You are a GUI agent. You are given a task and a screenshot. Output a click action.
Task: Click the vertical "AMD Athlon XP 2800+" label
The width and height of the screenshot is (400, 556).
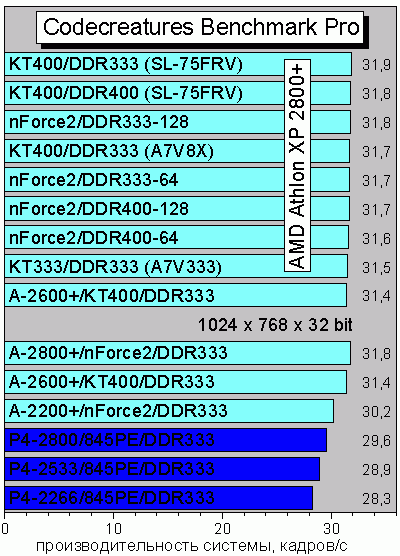click(297, 166)
